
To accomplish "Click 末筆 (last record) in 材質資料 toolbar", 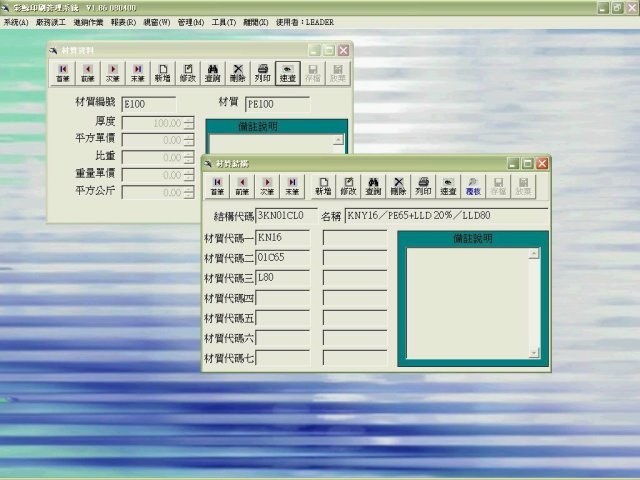I will click(x=138, y=71).
